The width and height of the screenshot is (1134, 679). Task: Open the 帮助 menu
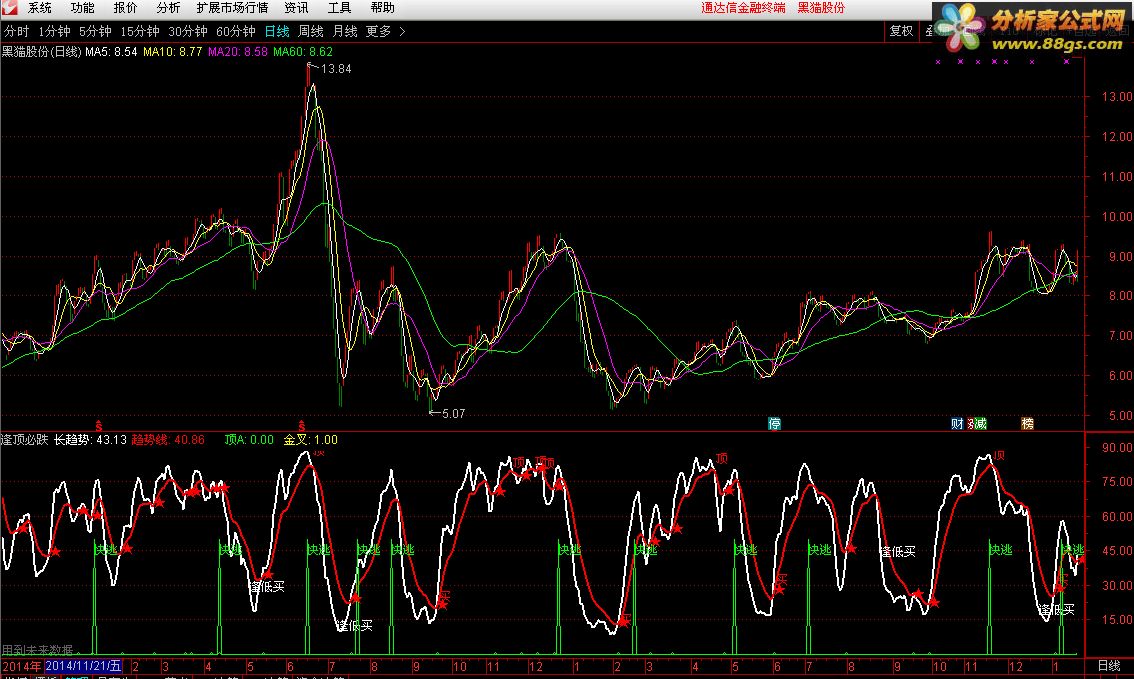pos(382,8)
